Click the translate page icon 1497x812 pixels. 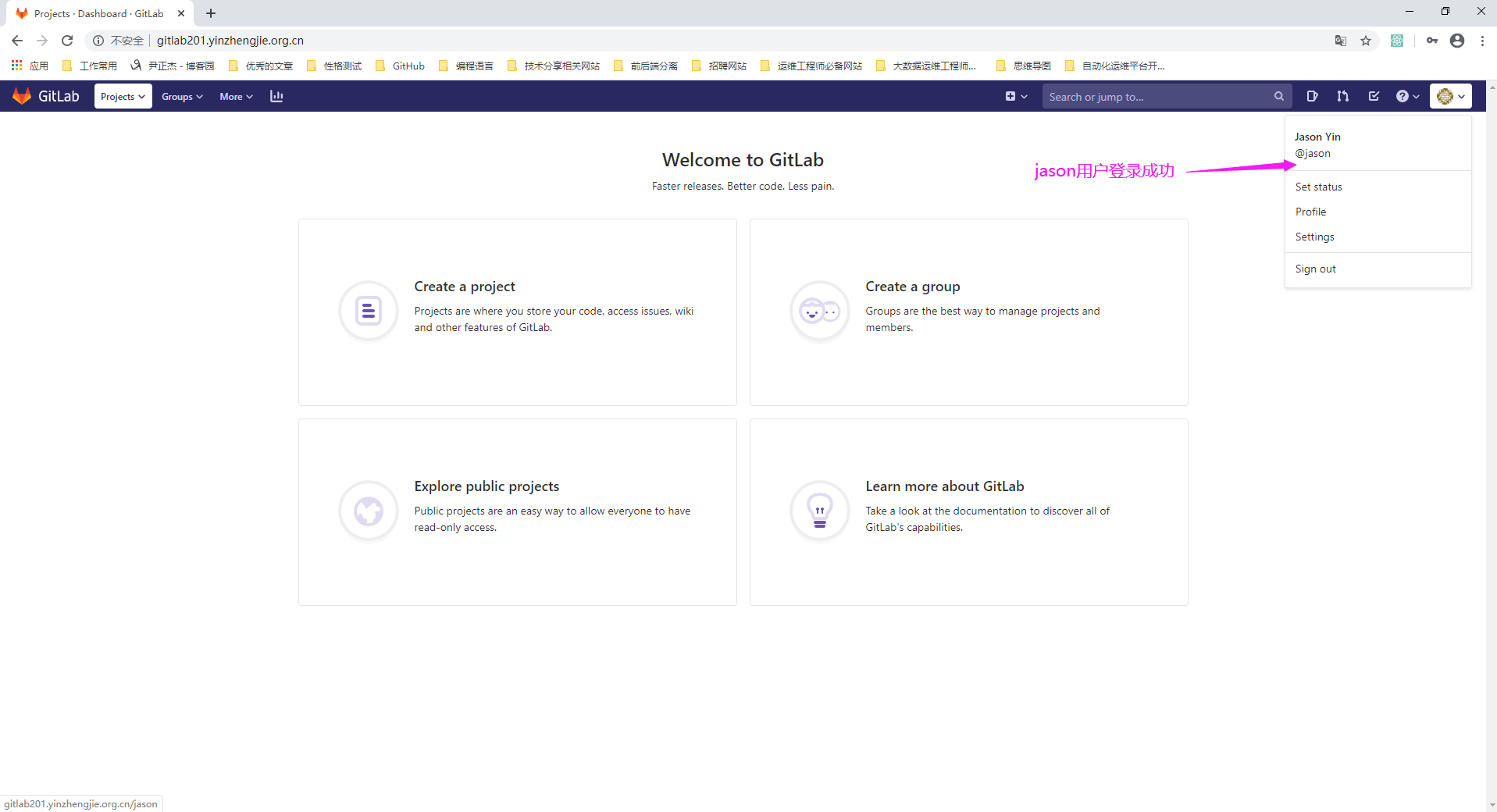(1341, 41)
